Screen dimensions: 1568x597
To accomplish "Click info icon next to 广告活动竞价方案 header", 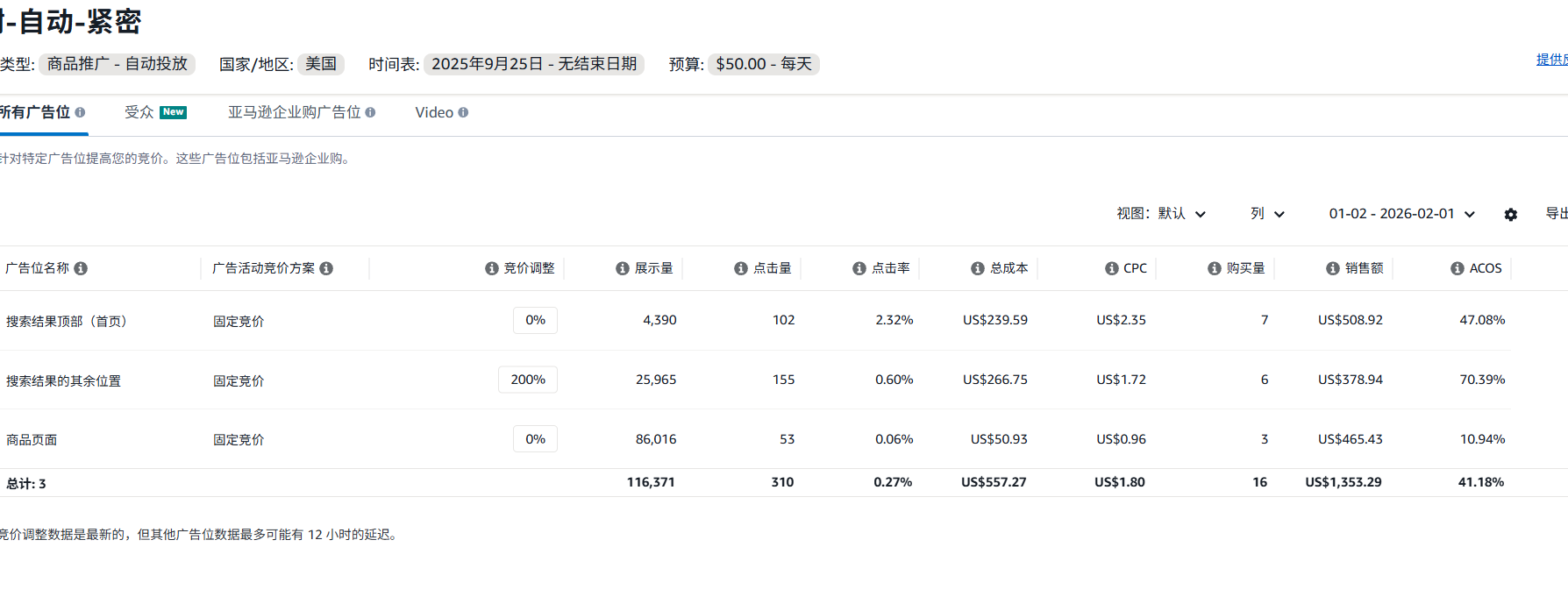I will [x=326, y=268].
